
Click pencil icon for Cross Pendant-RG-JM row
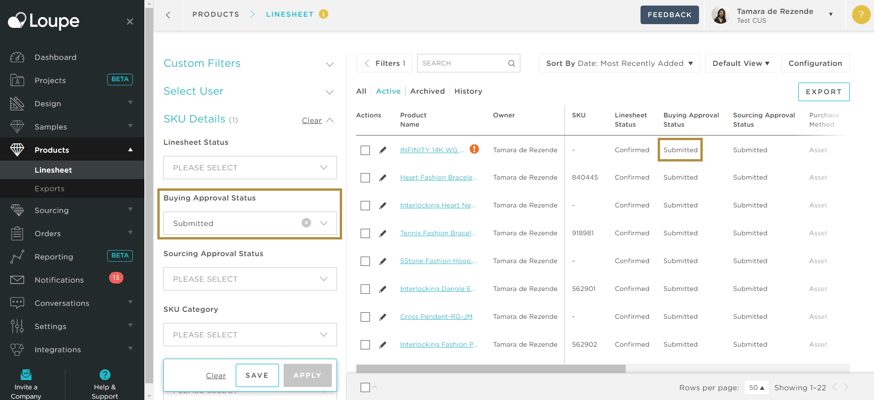tap(382, 317)
